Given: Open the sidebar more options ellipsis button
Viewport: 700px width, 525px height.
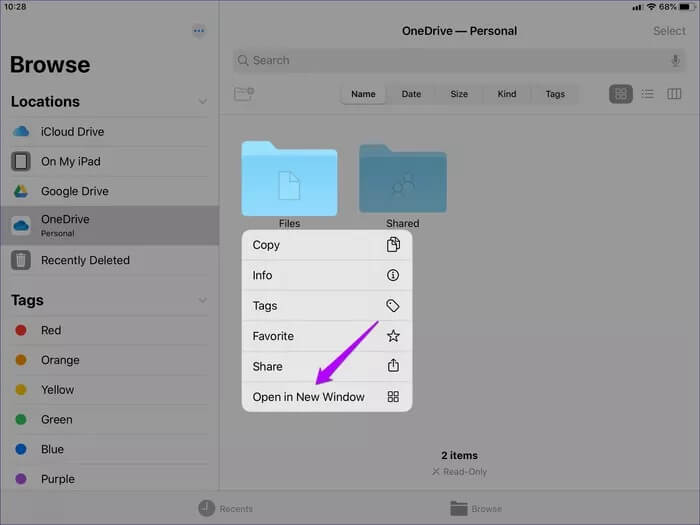Looking at the screenshot, I should point(199,31).
